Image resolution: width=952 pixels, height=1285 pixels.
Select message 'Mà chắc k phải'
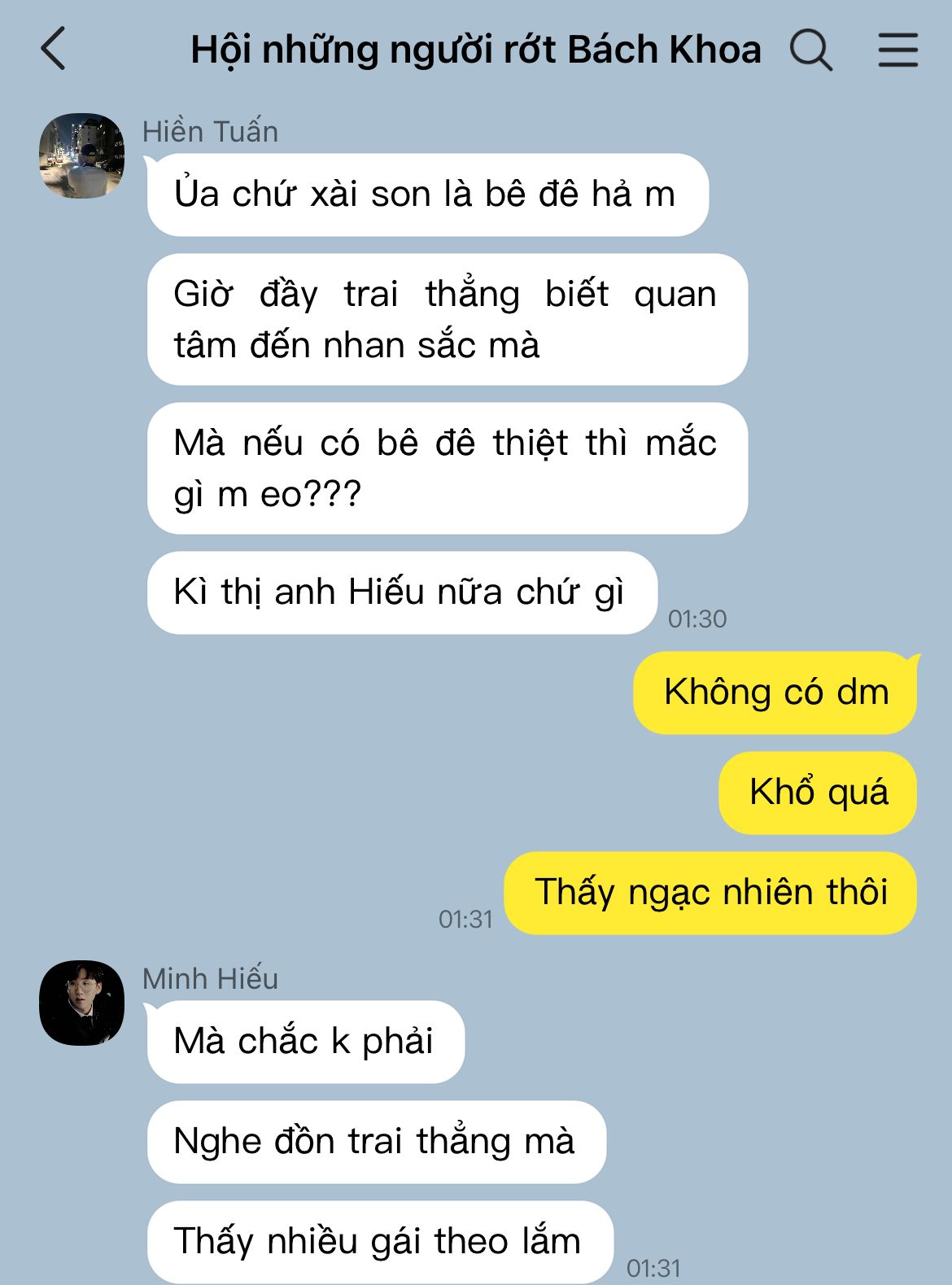(306, 1042)
